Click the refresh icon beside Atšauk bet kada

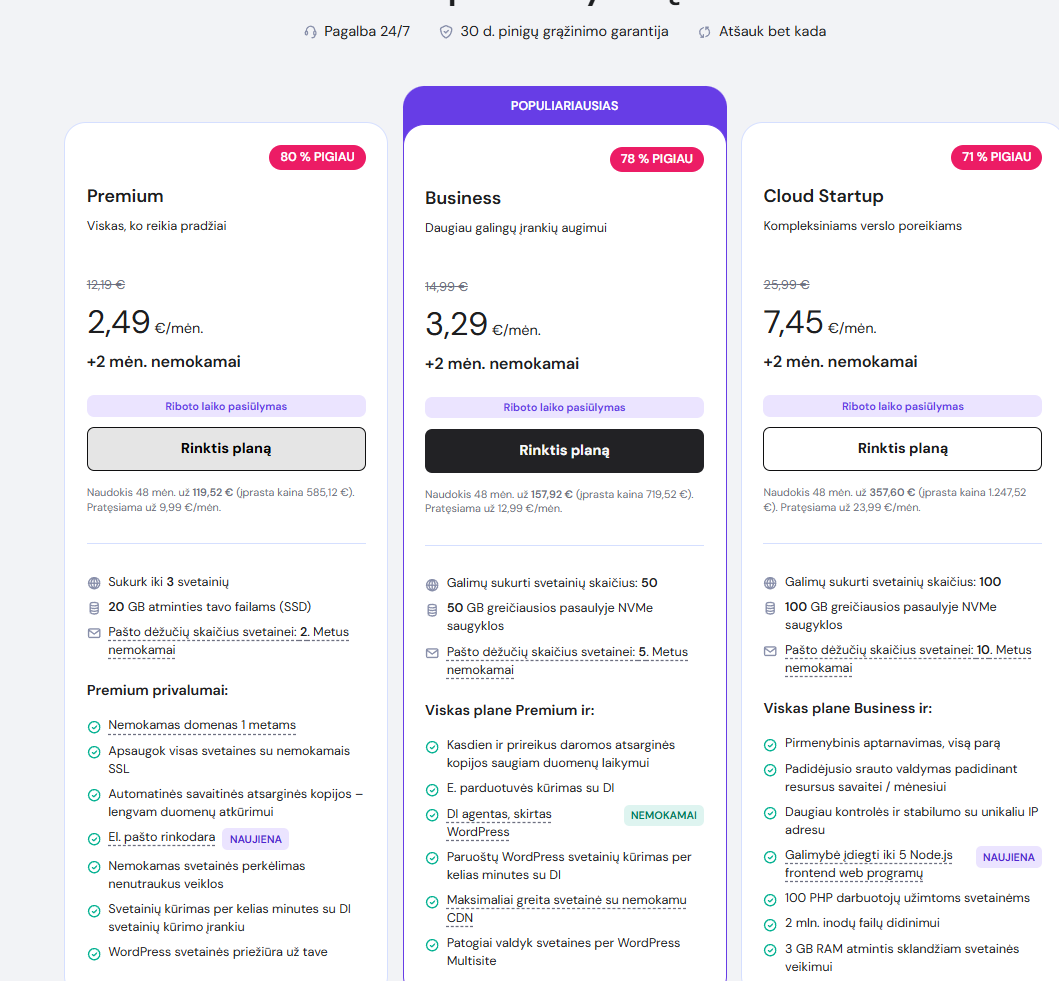705,32
